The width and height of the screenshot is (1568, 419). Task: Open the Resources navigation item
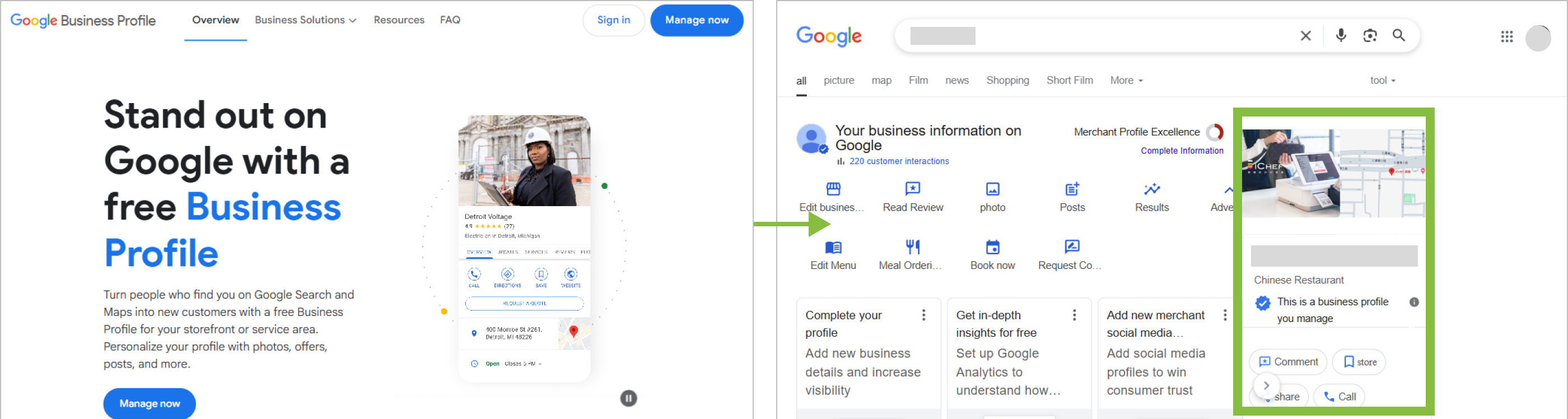coord(399,20)
